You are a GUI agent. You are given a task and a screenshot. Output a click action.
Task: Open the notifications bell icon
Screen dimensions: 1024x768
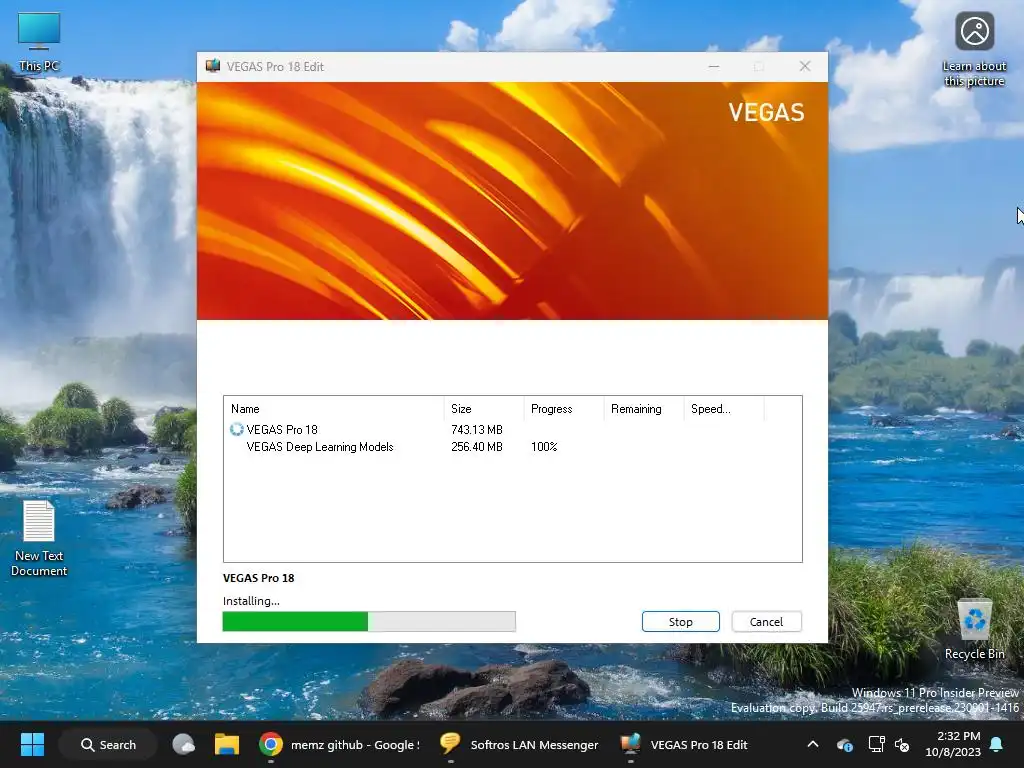click(x=997, y=744)
